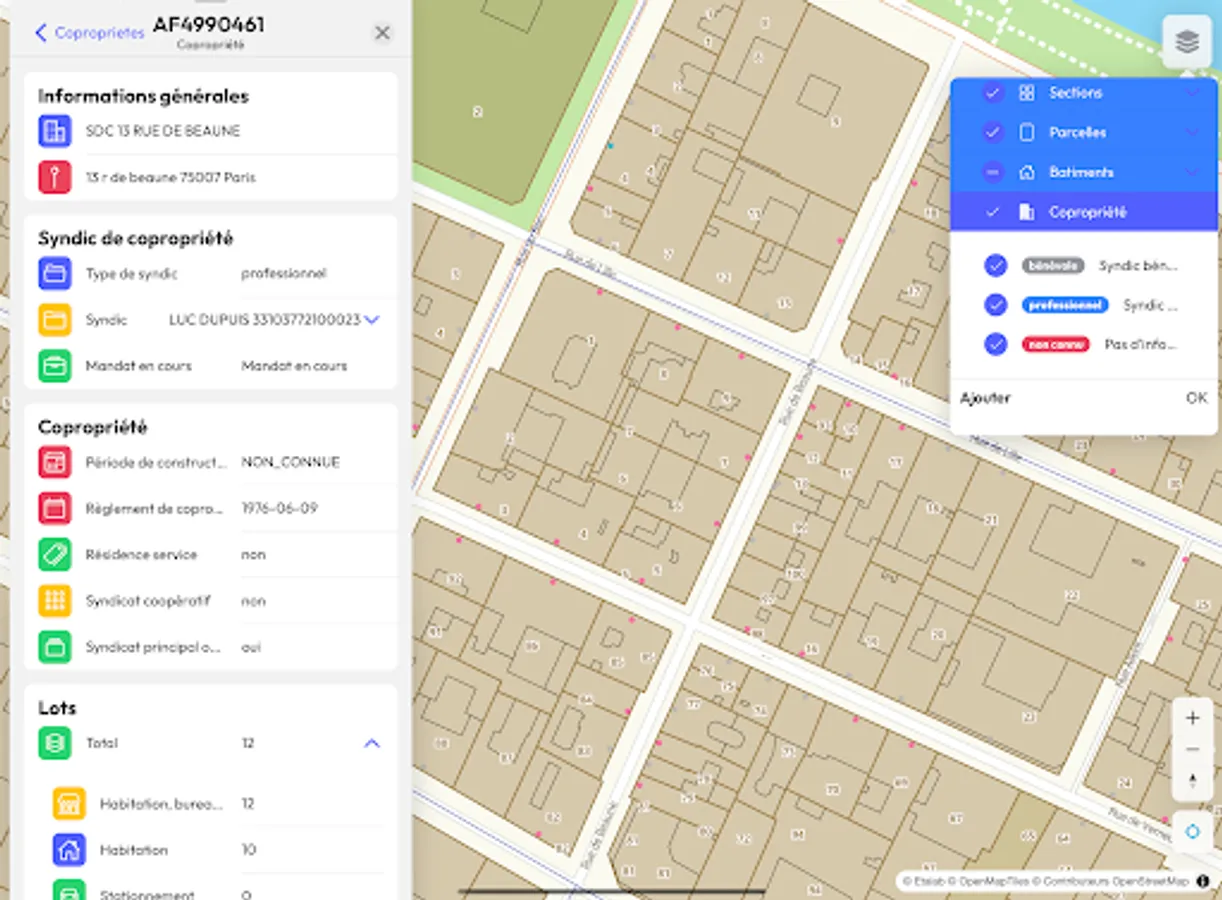
Task: Open the LUC DUPUIS syndic dropdown
Action: pos(371,319)
